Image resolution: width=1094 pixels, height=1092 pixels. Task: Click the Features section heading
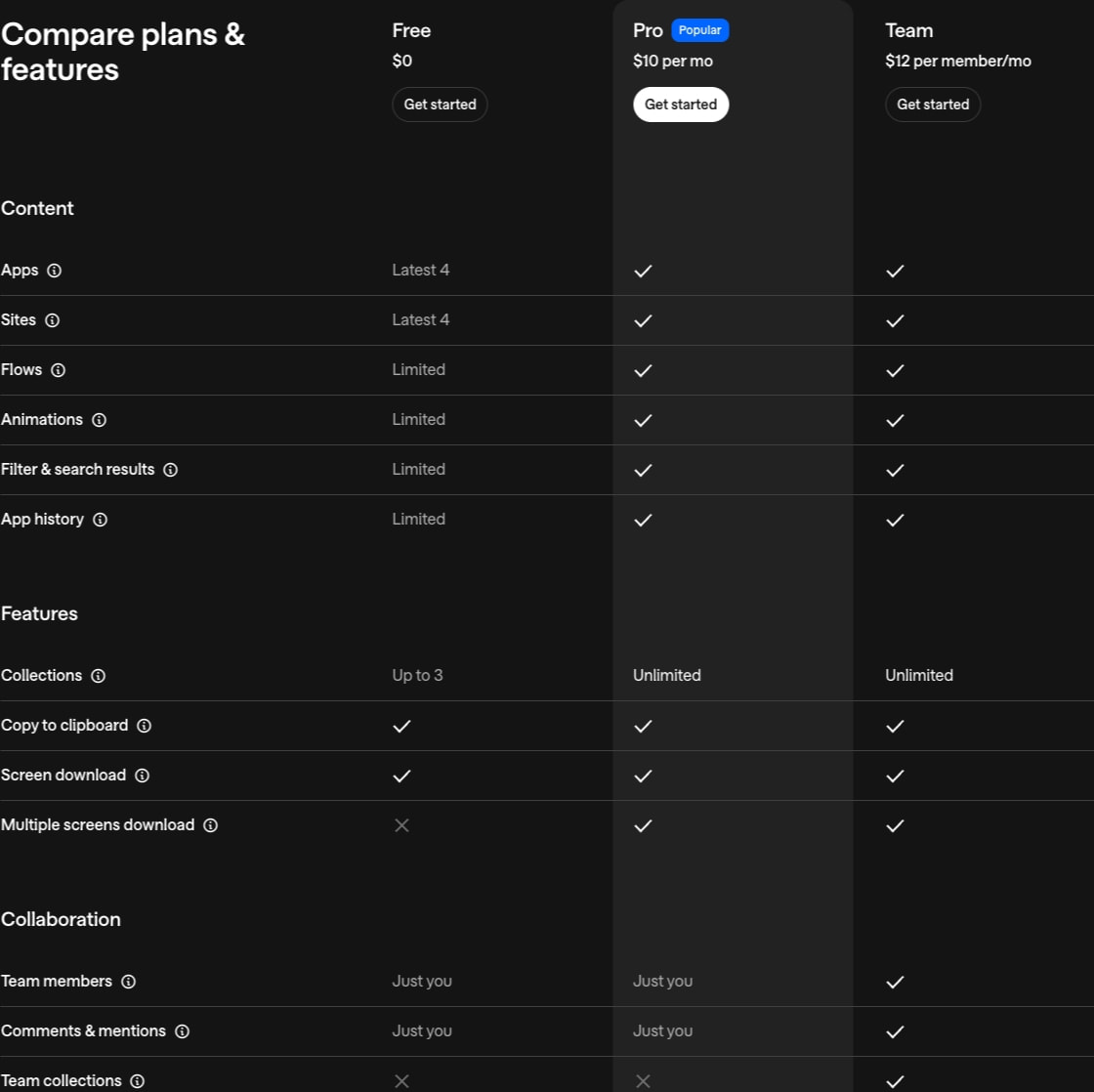point(39,614)
